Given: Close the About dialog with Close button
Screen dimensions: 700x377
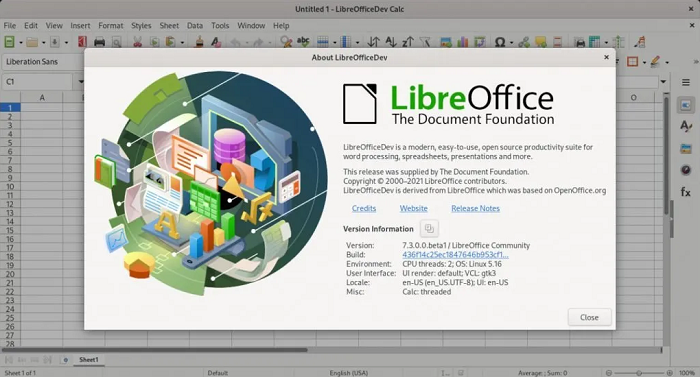Looking at the screenshot, I should click(x=589, y=317).
